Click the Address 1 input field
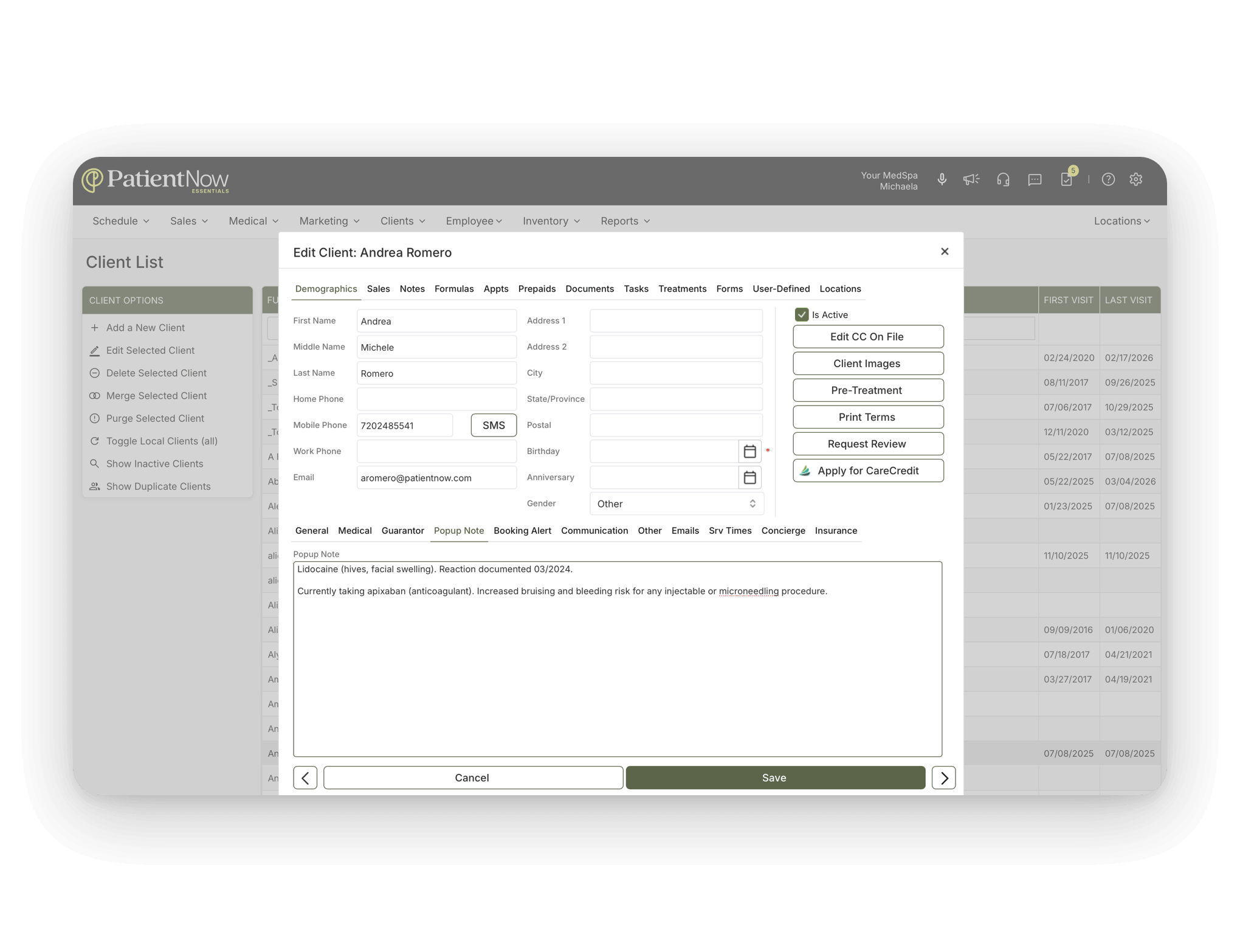The image size is (1240, 952). click(x=676, y=321)
